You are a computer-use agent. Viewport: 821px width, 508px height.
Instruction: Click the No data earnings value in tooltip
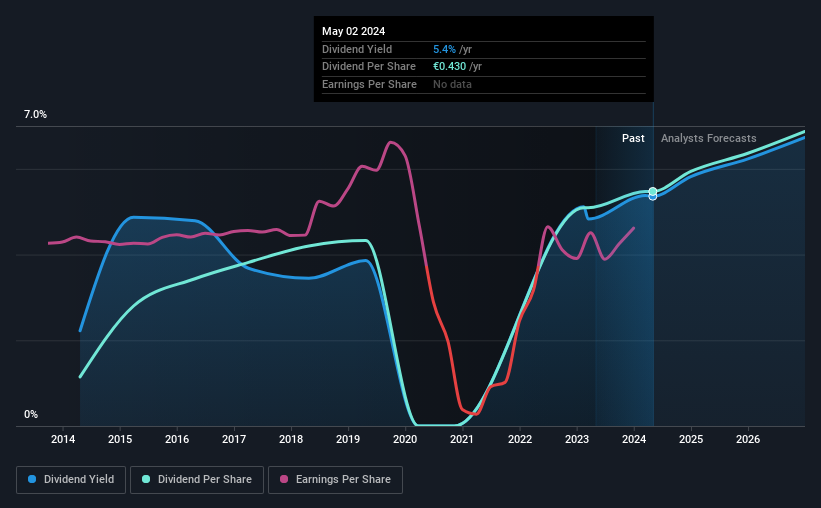(x=452, y=84)
